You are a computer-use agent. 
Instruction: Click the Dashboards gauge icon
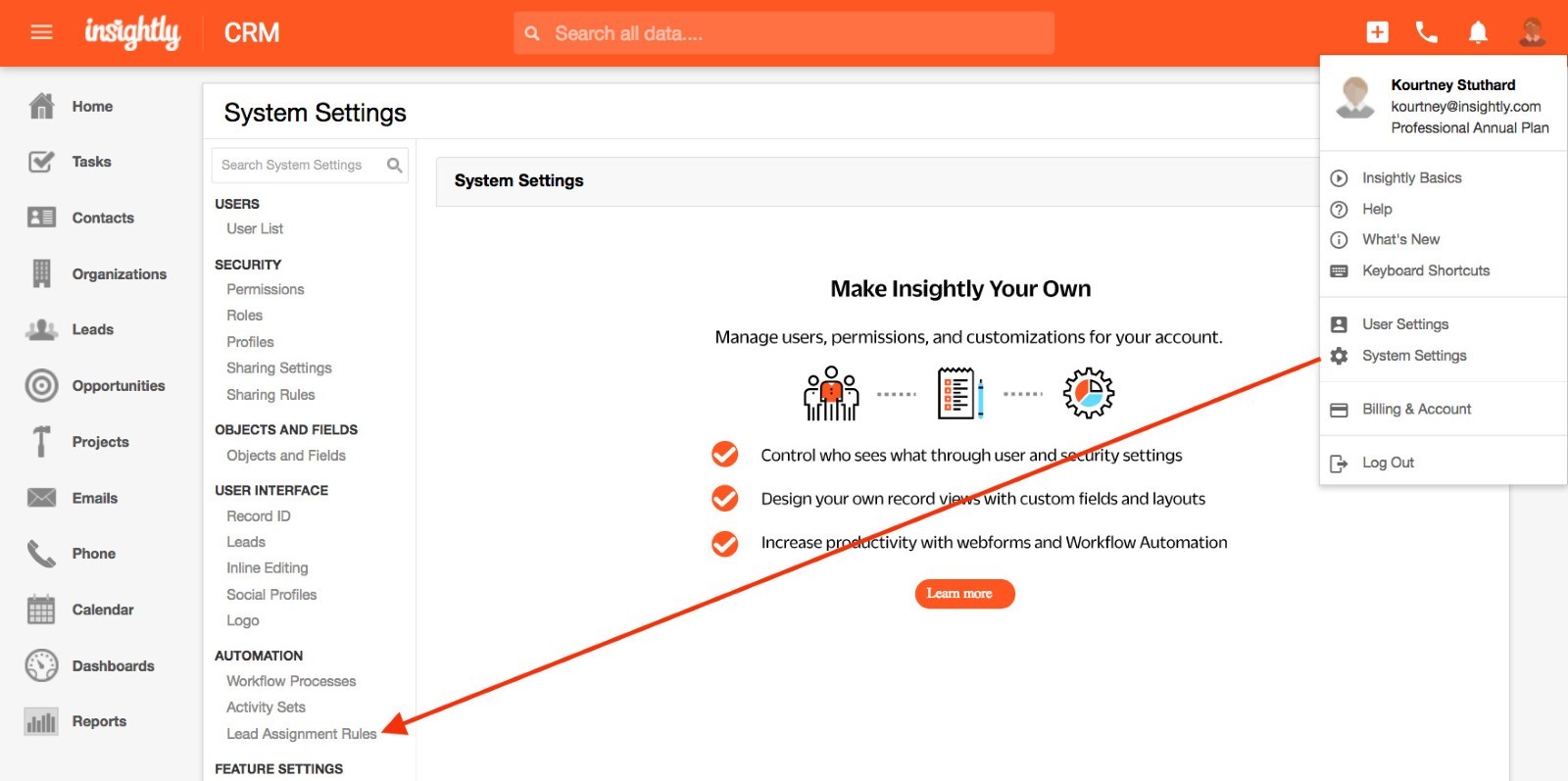[x=41, y=665]
